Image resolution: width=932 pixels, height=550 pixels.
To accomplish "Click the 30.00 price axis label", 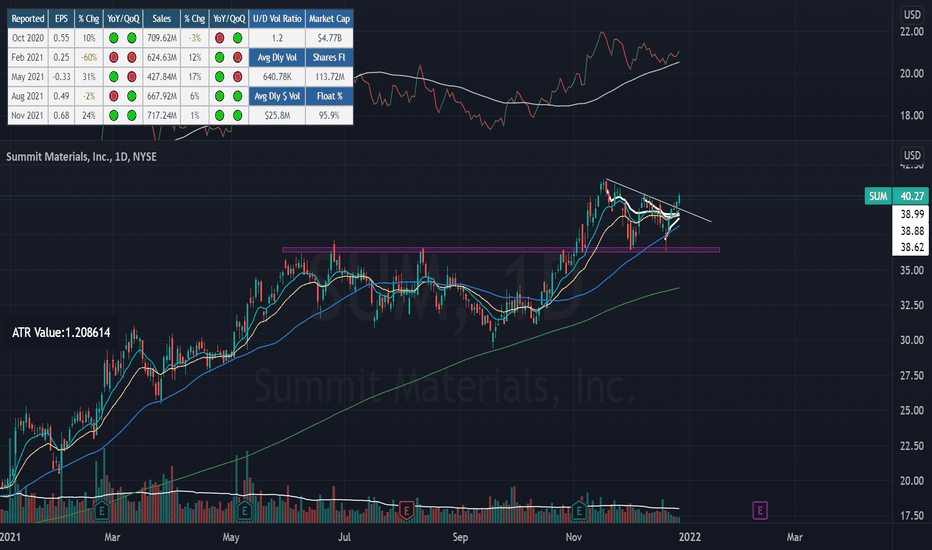I will pyautogui.click(x=912, y=340).
